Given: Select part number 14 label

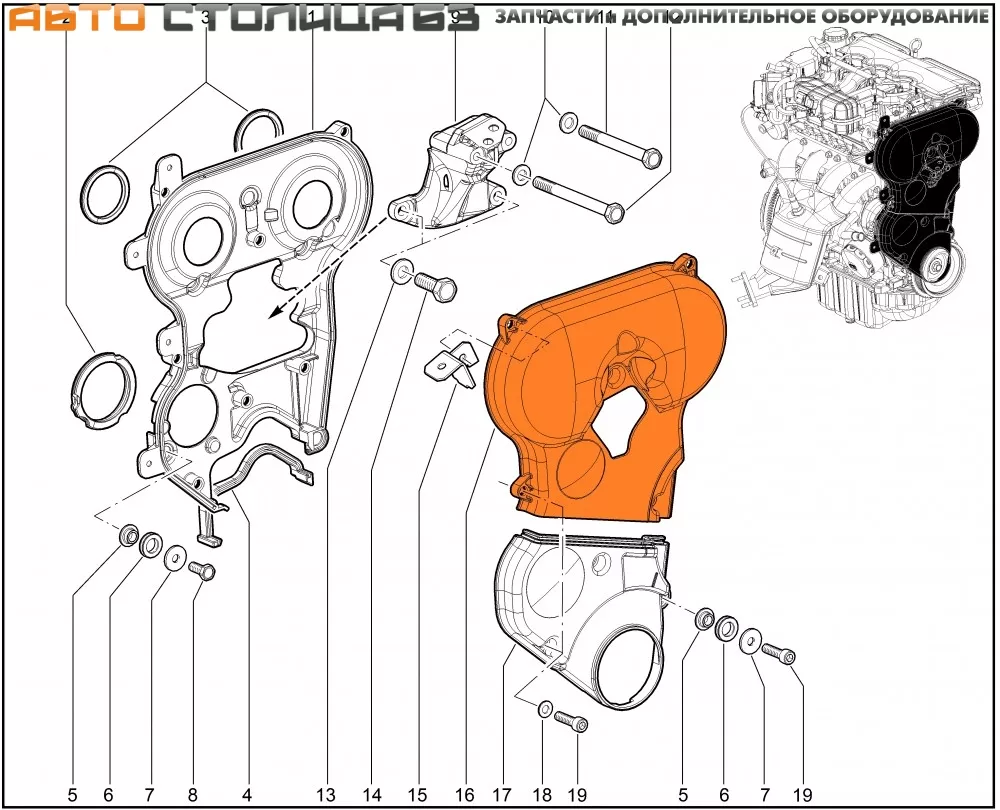Looking at the screenshot, I should (x=372, y=795).
